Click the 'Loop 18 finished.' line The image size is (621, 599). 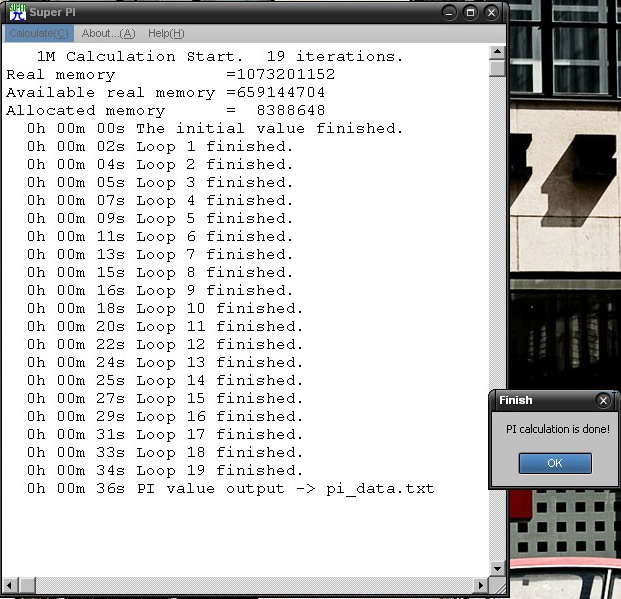coord(165,452)
